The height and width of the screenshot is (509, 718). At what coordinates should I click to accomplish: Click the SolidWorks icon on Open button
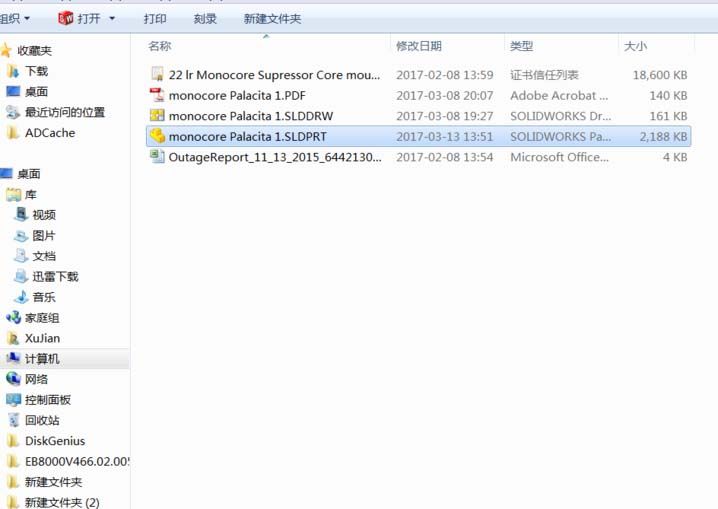(x=65, y=18)
